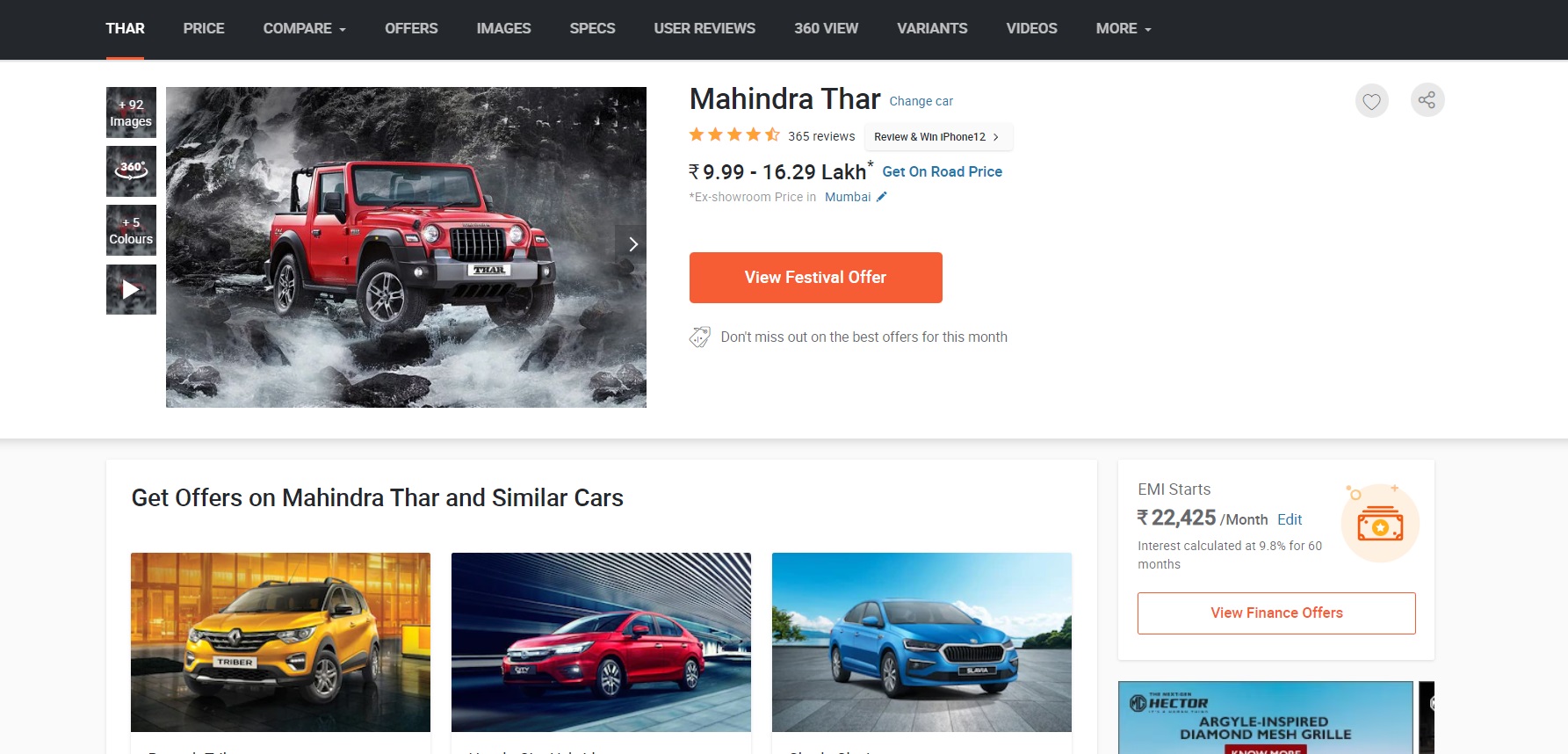Add Mahindra Thar to favorites heart icon

[1371, 101]
